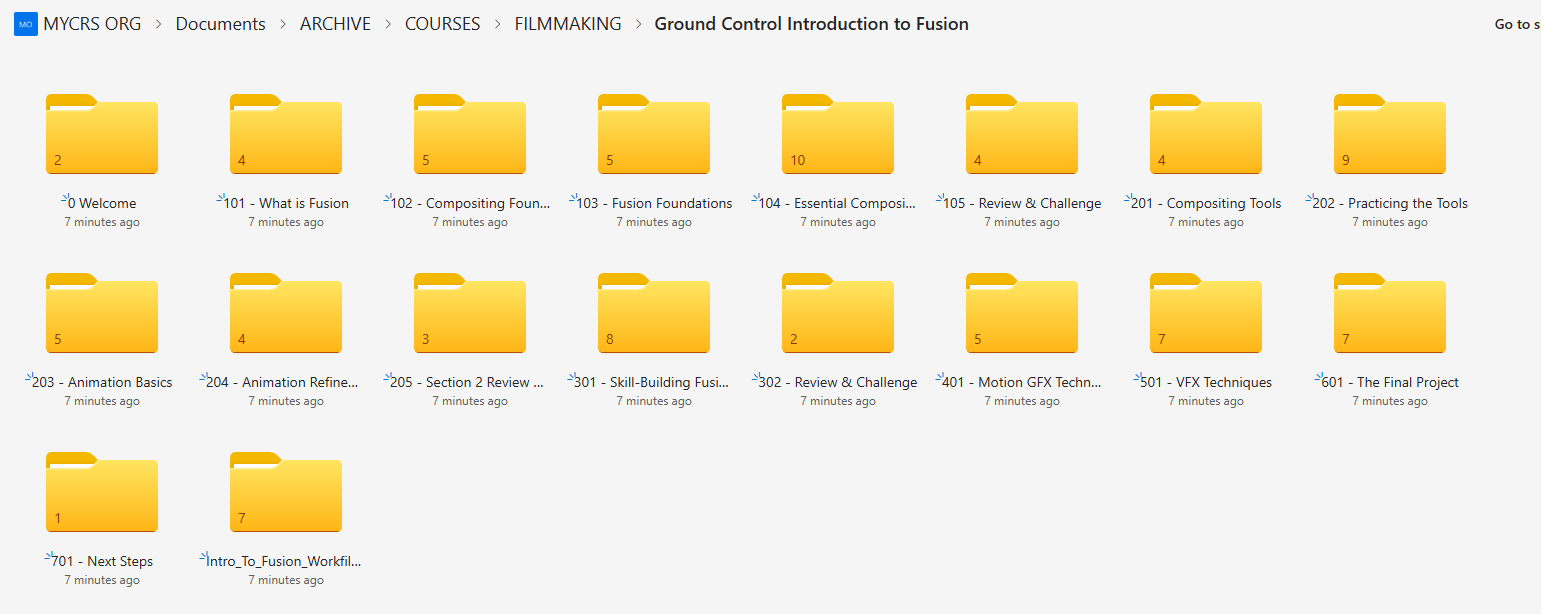
Task: Navigate to Documents in the breadcrumb
Action: (220, 24)
